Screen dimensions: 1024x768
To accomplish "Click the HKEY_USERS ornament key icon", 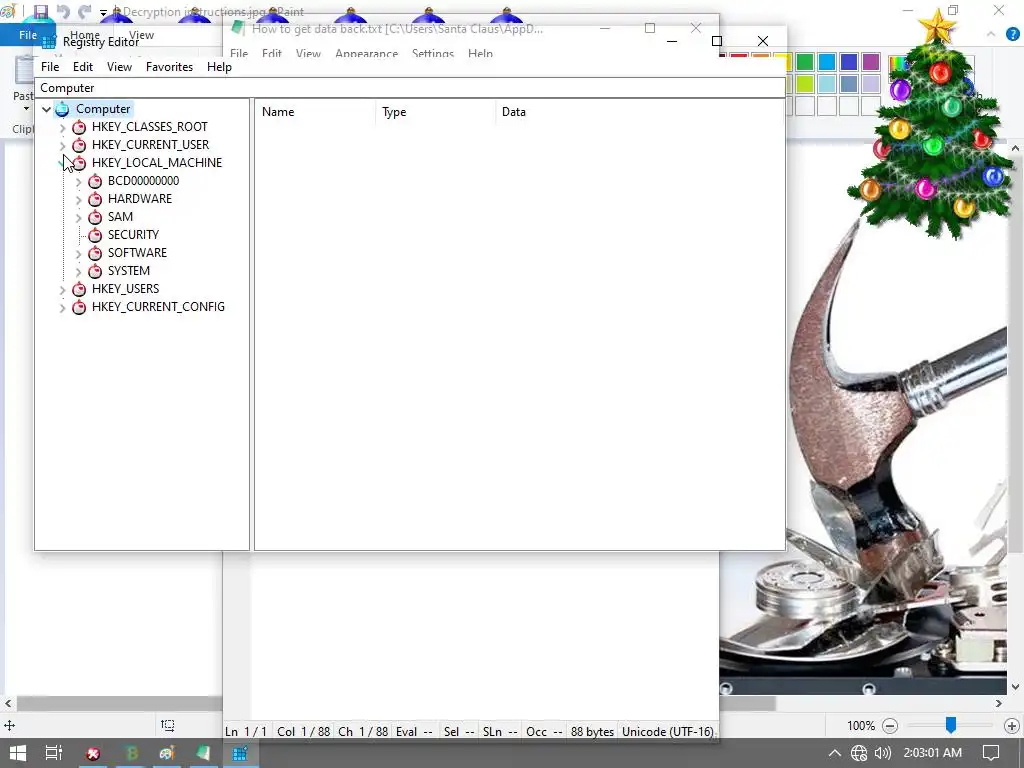I will 79,289.
